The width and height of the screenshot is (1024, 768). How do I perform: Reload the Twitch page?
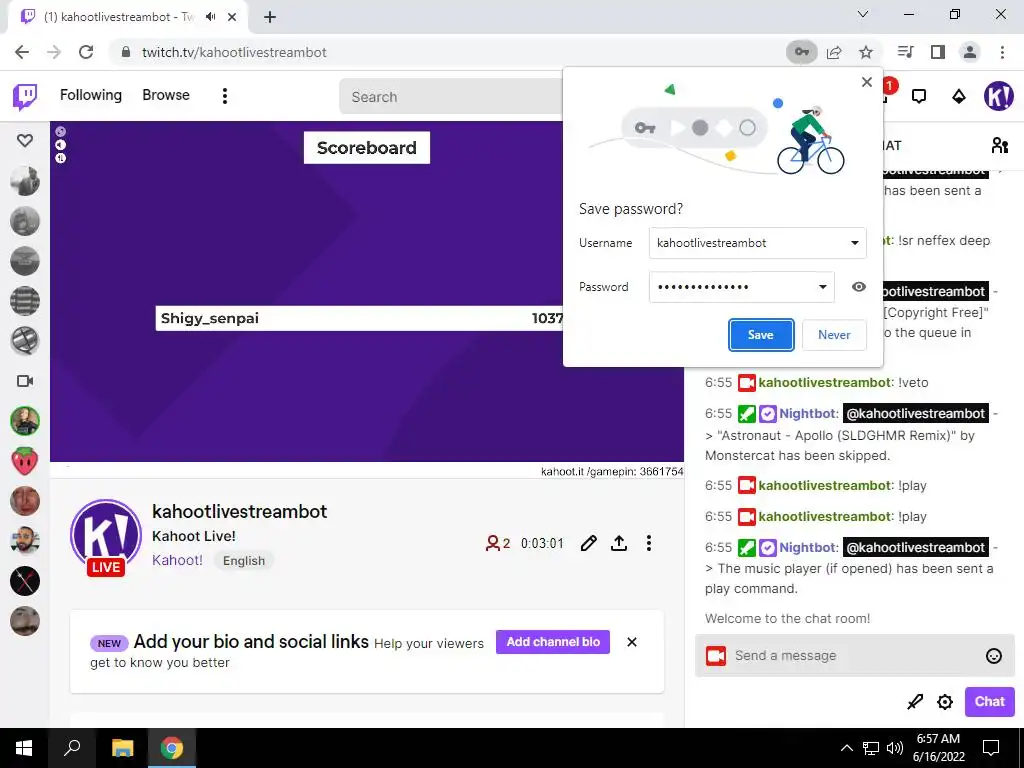click(x=86, y=52)
